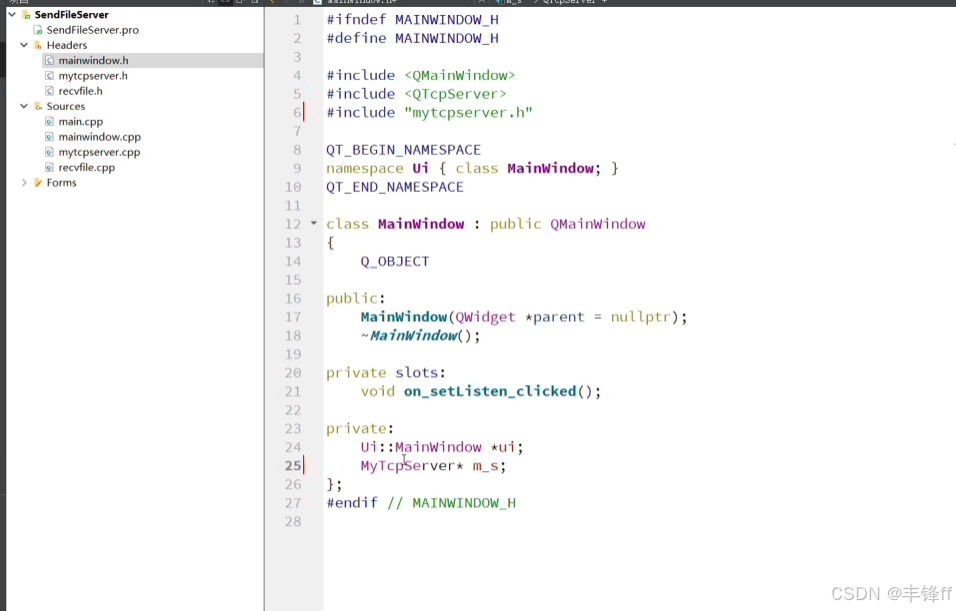Select the Headers folder label

[x=66, y=45]
